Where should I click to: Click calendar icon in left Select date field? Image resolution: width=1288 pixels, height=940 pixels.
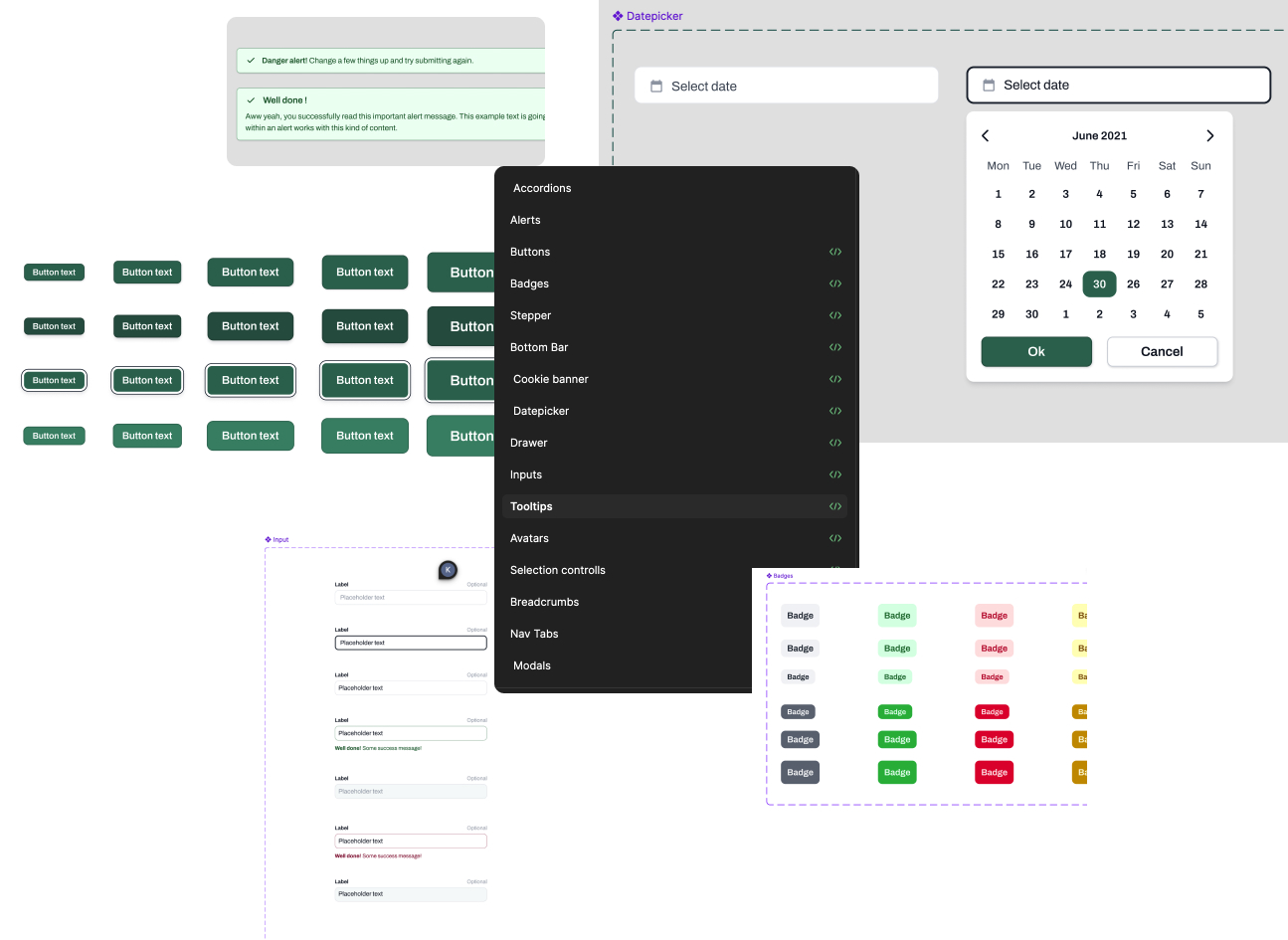click(656, 87)
